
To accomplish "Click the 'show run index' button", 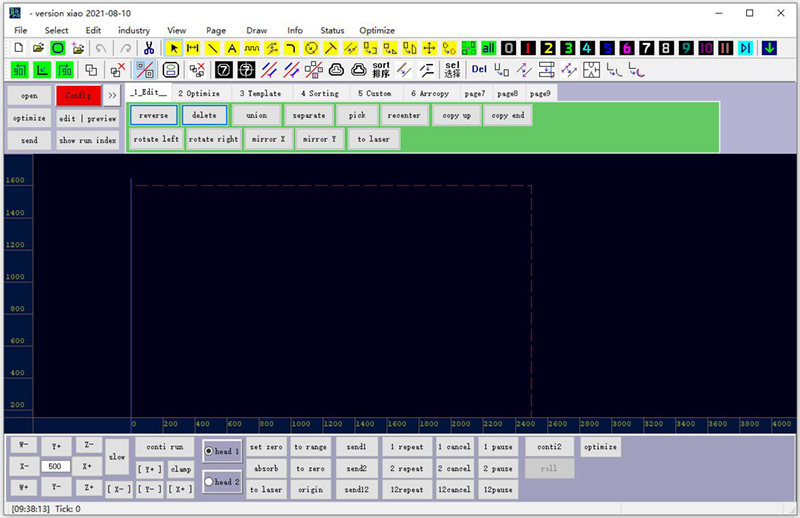I will click(88, 140).
